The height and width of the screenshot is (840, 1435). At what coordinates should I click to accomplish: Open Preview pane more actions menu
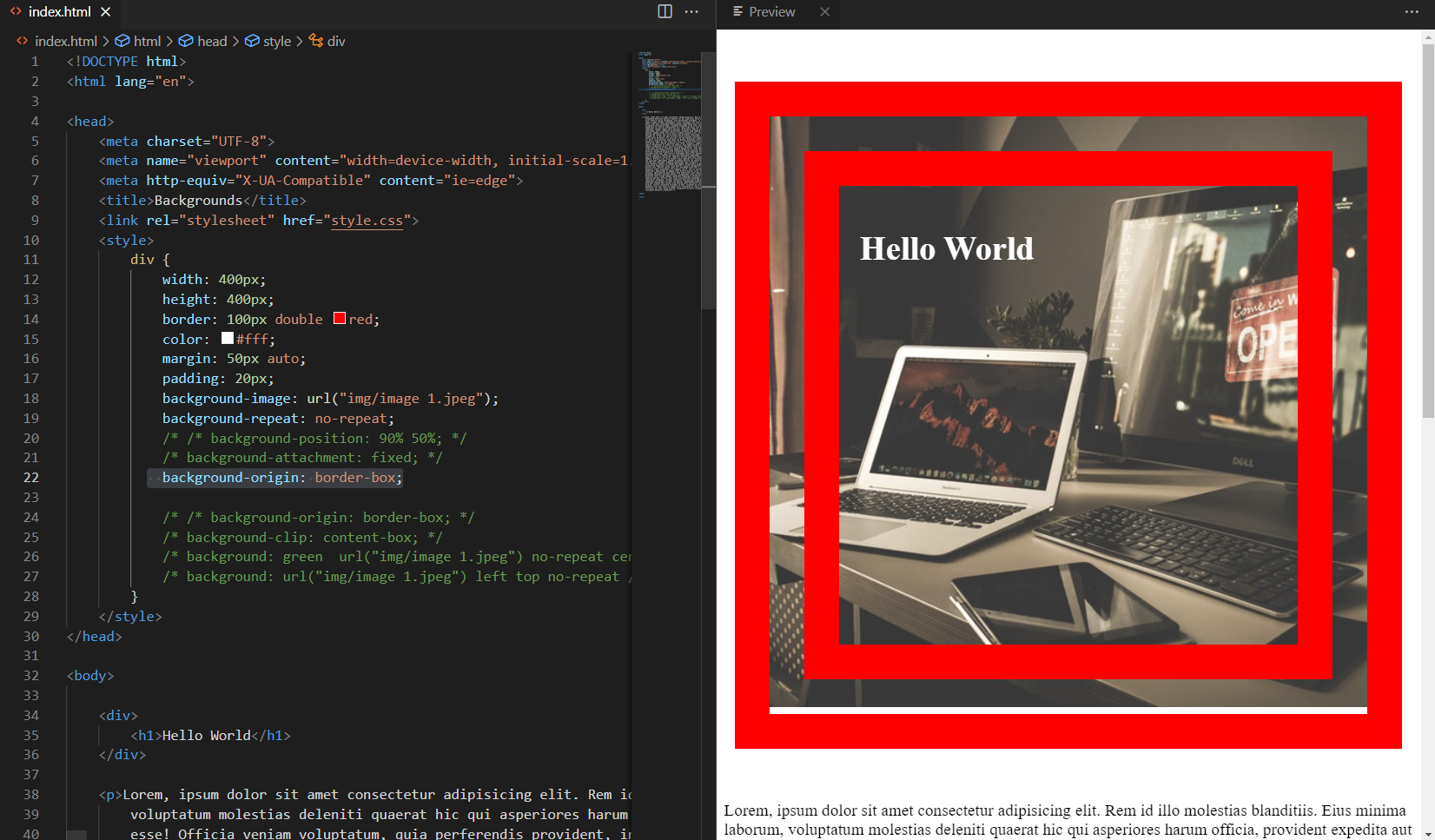coord(1412,11)
